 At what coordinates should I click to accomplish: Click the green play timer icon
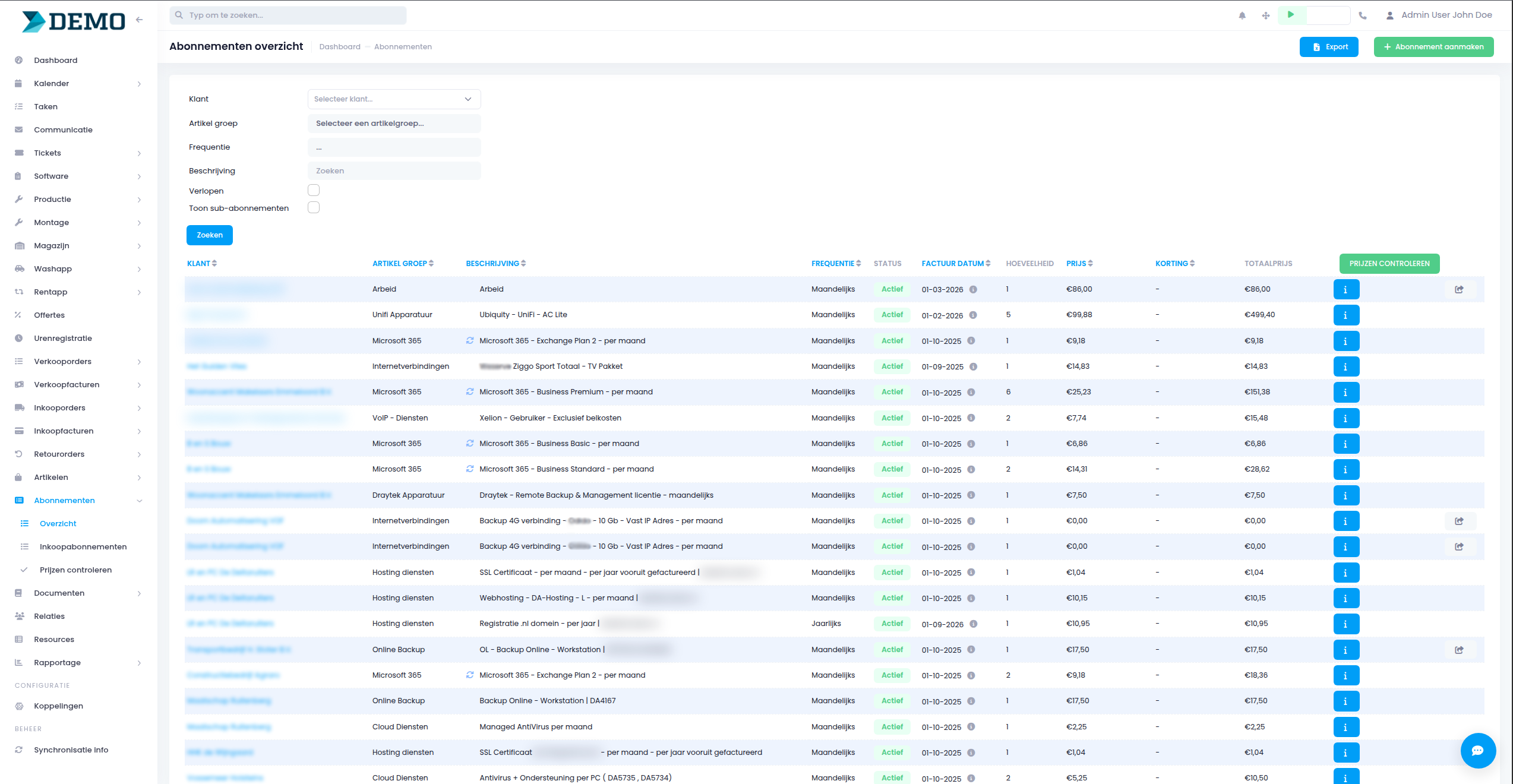(x=1291, y=15)
